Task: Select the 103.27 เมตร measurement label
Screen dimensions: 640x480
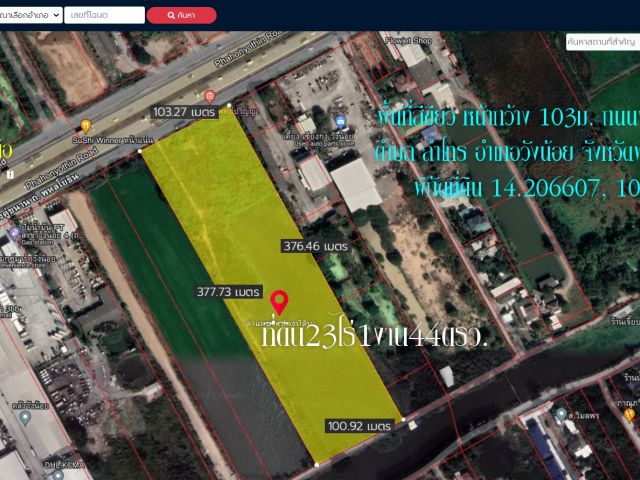Action: click(184, 112)
